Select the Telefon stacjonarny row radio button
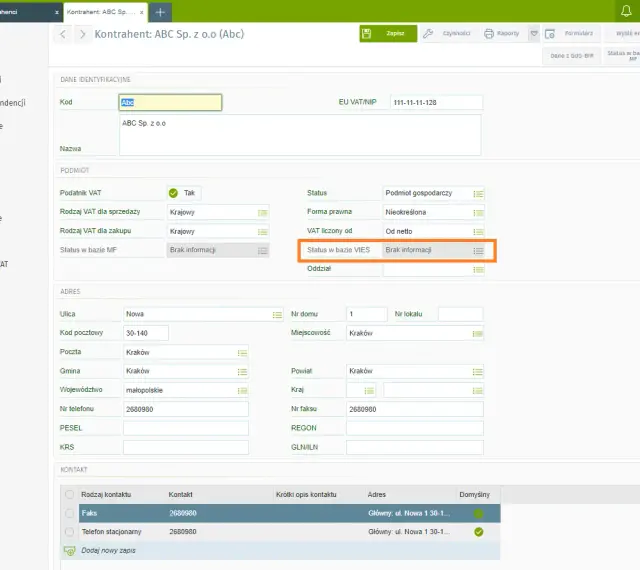640x570 pixels. tap(69, 532)
